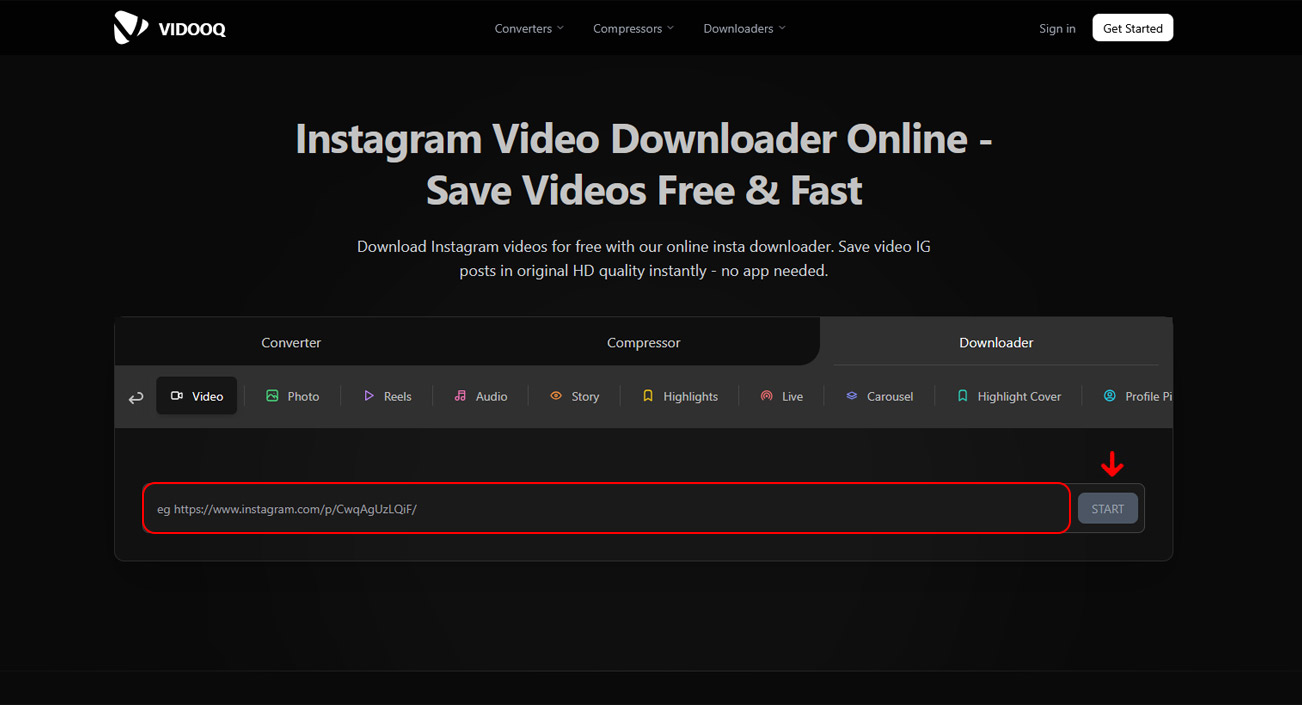Screen dimensions: 1302x705
Task: Click the back arrow icon
Action: (136, 397)
